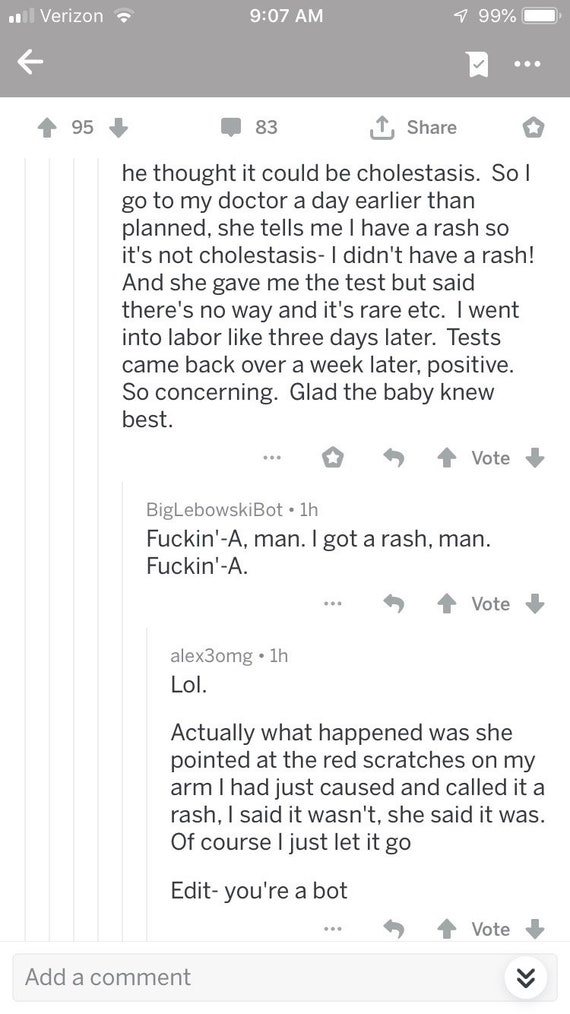
Task: Open options dots under cholestasis comment
Action: 272,458
